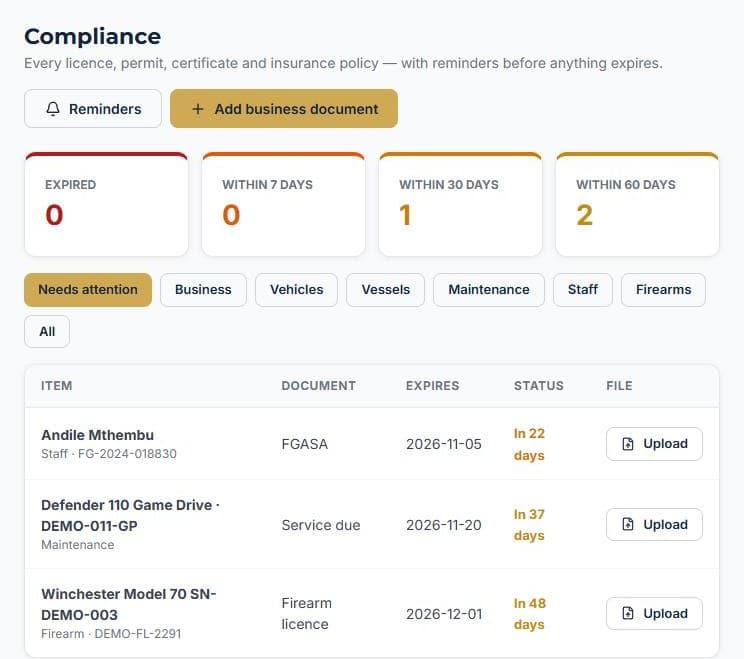Switch to the Business filter tab
The image size is (744, 659).
203,290
